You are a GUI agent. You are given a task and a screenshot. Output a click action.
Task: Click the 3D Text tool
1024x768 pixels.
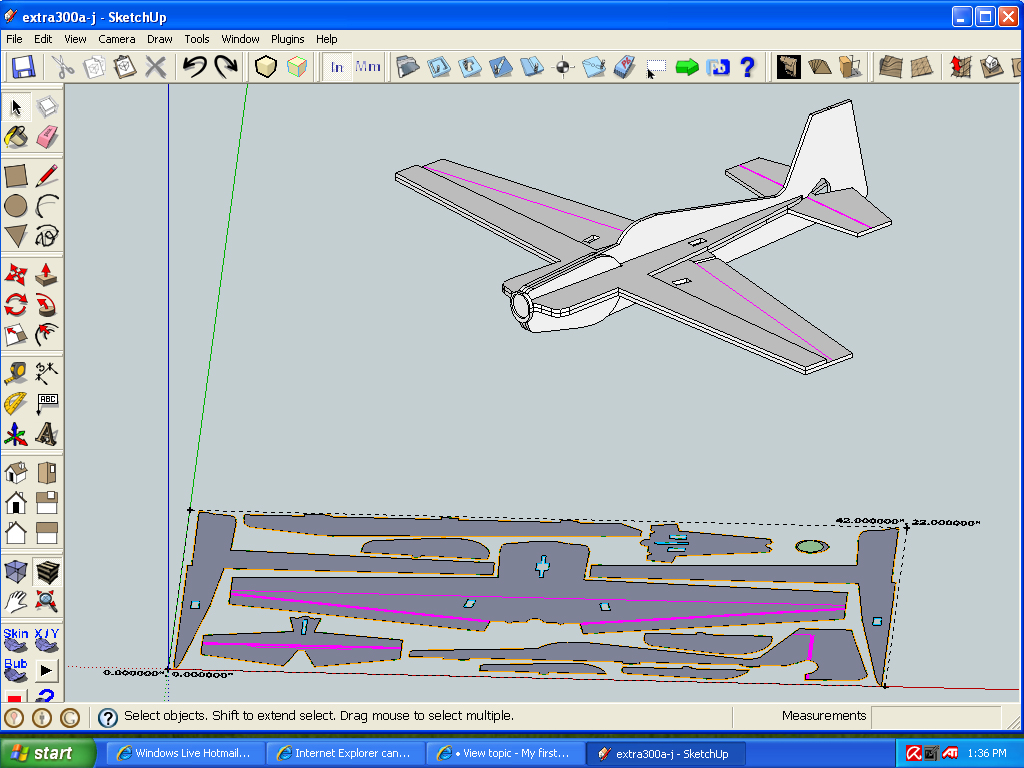(x=47, y=434)
